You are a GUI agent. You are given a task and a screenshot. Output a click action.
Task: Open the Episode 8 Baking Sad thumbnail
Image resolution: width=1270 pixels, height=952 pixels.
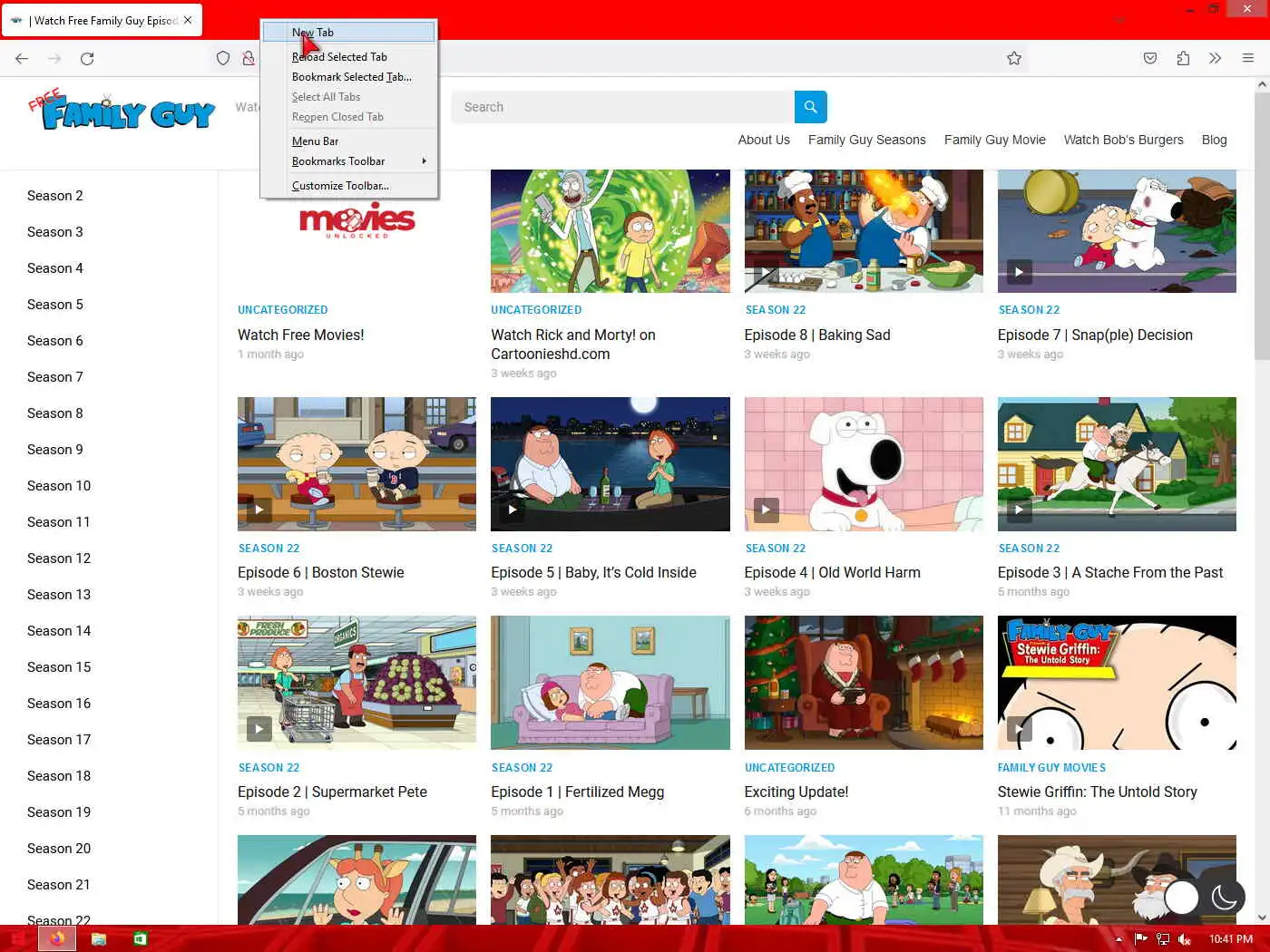(864, 231)
